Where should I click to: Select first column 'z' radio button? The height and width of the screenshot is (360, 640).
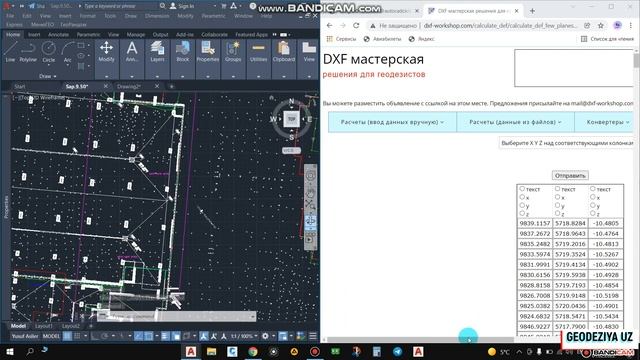pos(522,213)
